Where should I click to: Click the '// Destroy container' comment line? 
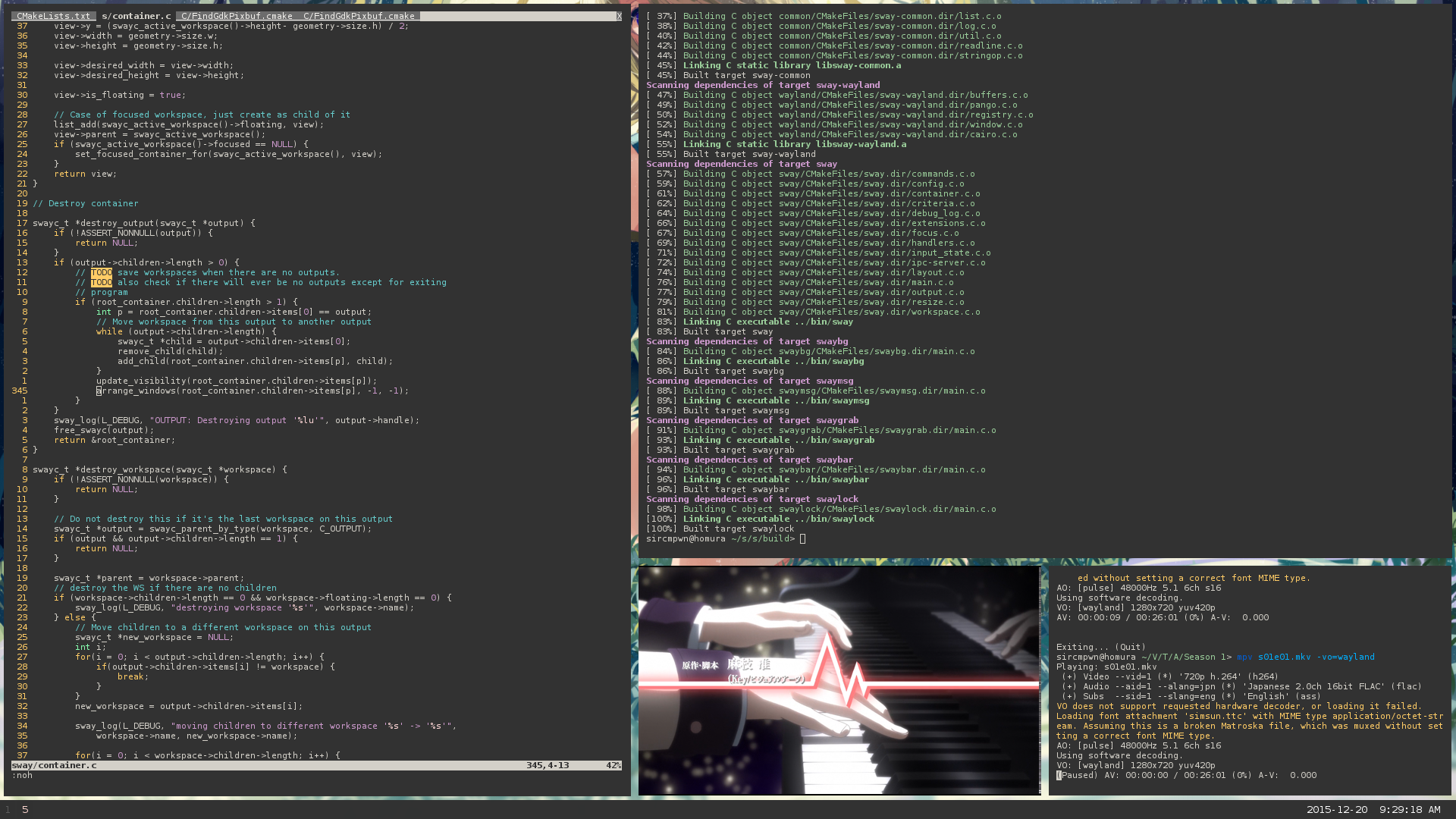86,203
